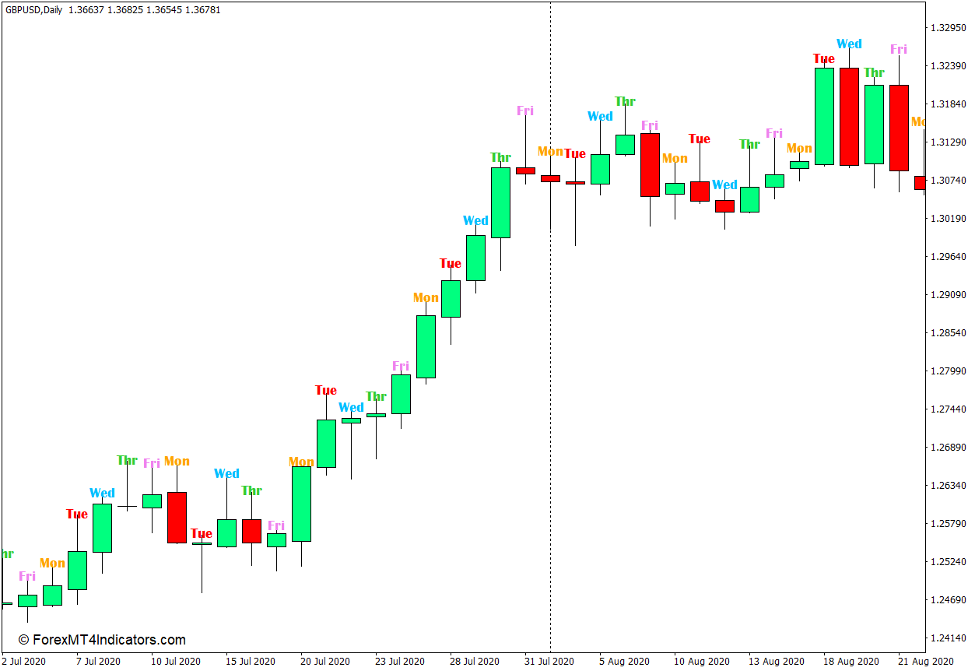The image size is (977, 672).
Task: Click the 1.30740 highlighted price label
Action: (x=950, y=180)
